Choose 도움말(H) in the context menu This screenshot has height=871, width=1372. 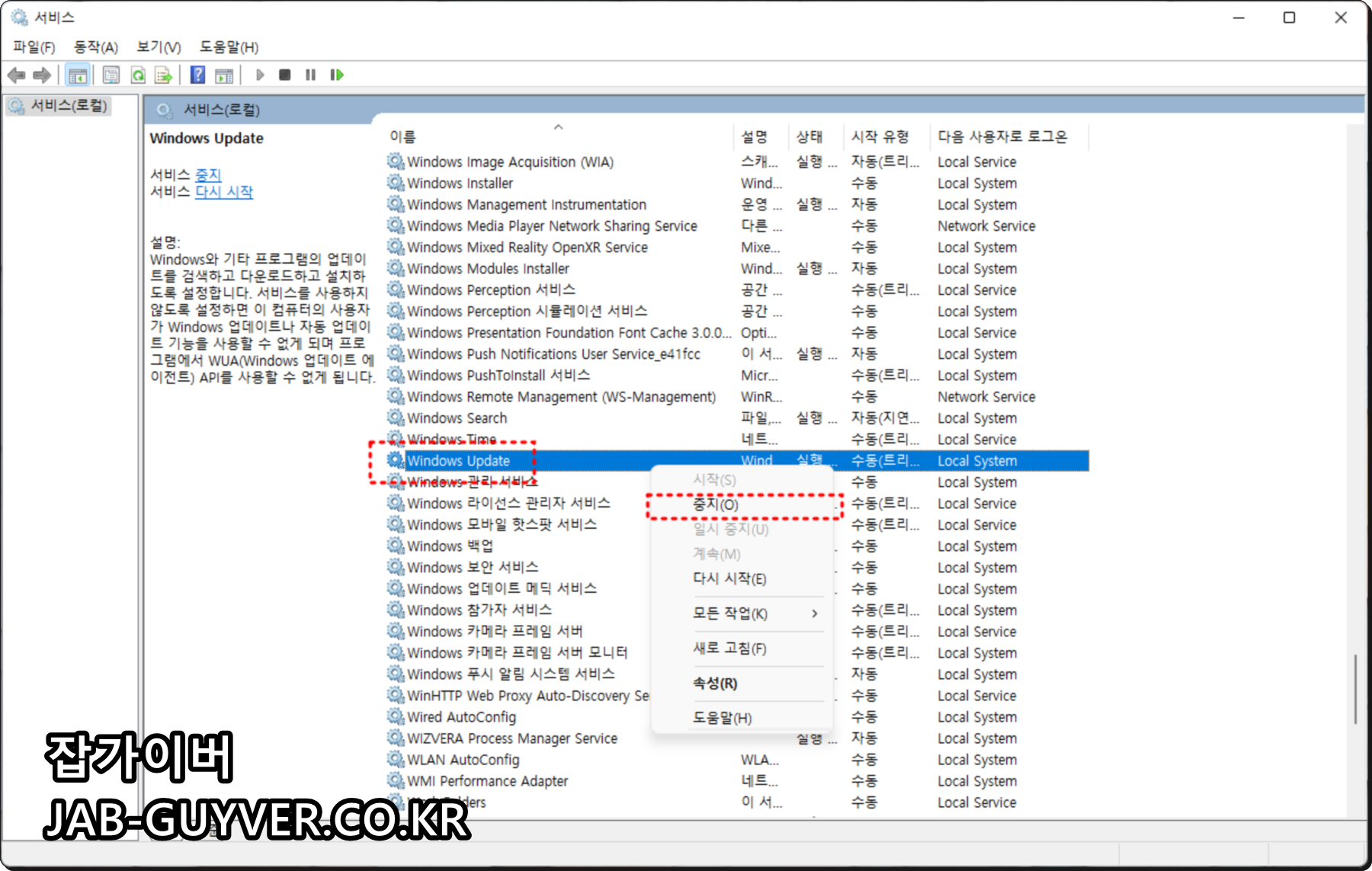coord(743,718)
